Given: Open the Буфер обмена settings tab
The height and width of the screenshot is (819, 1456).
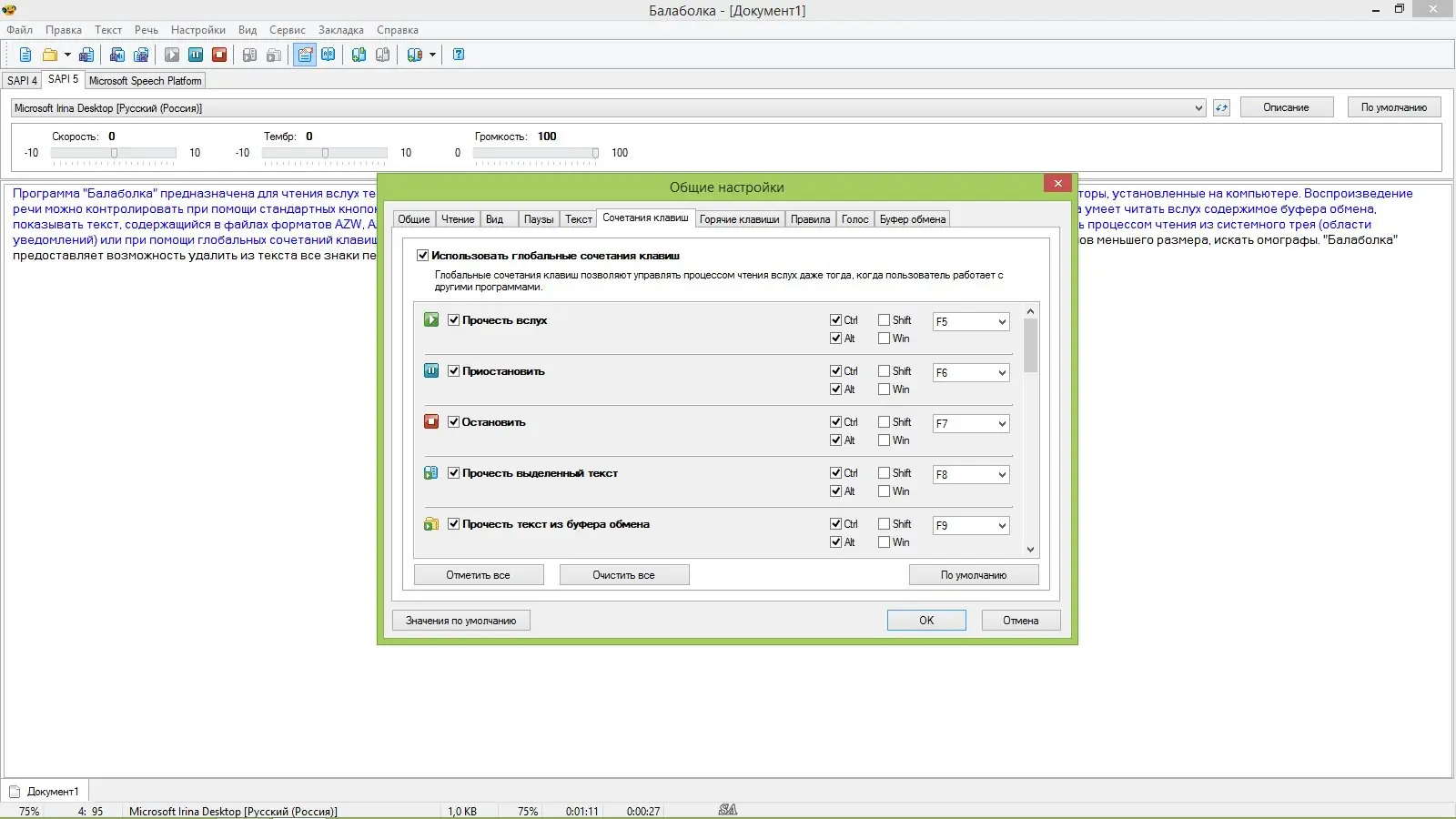Looking at the screenshot, I should pyautogui.click(x=913, y=219).
